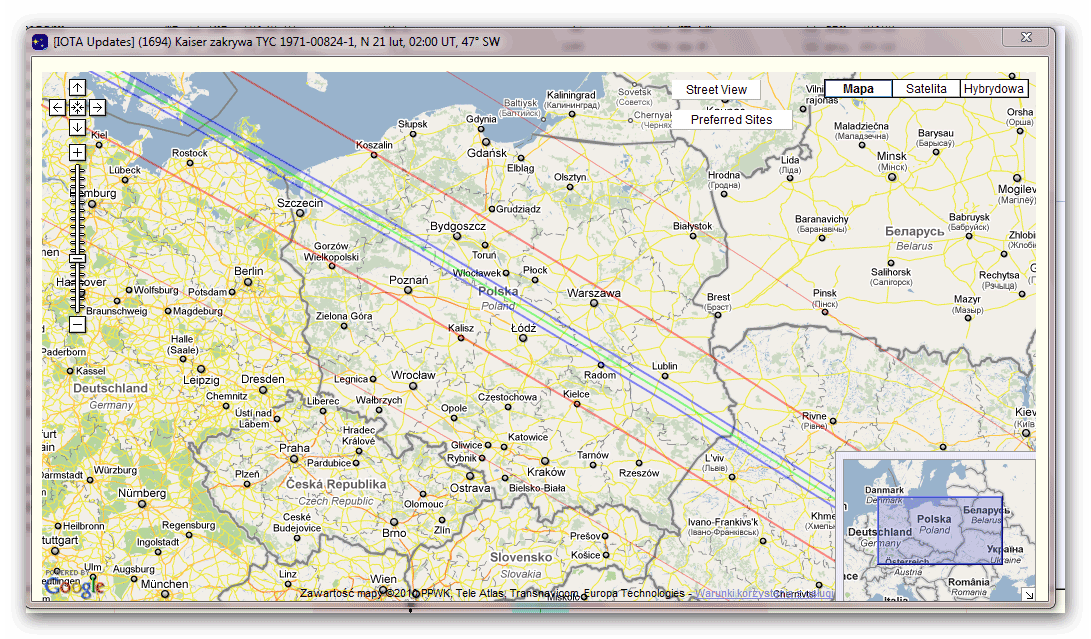Click the Częstochowa city label
This screenshot has height=639, width=1091.
[507, 397]
